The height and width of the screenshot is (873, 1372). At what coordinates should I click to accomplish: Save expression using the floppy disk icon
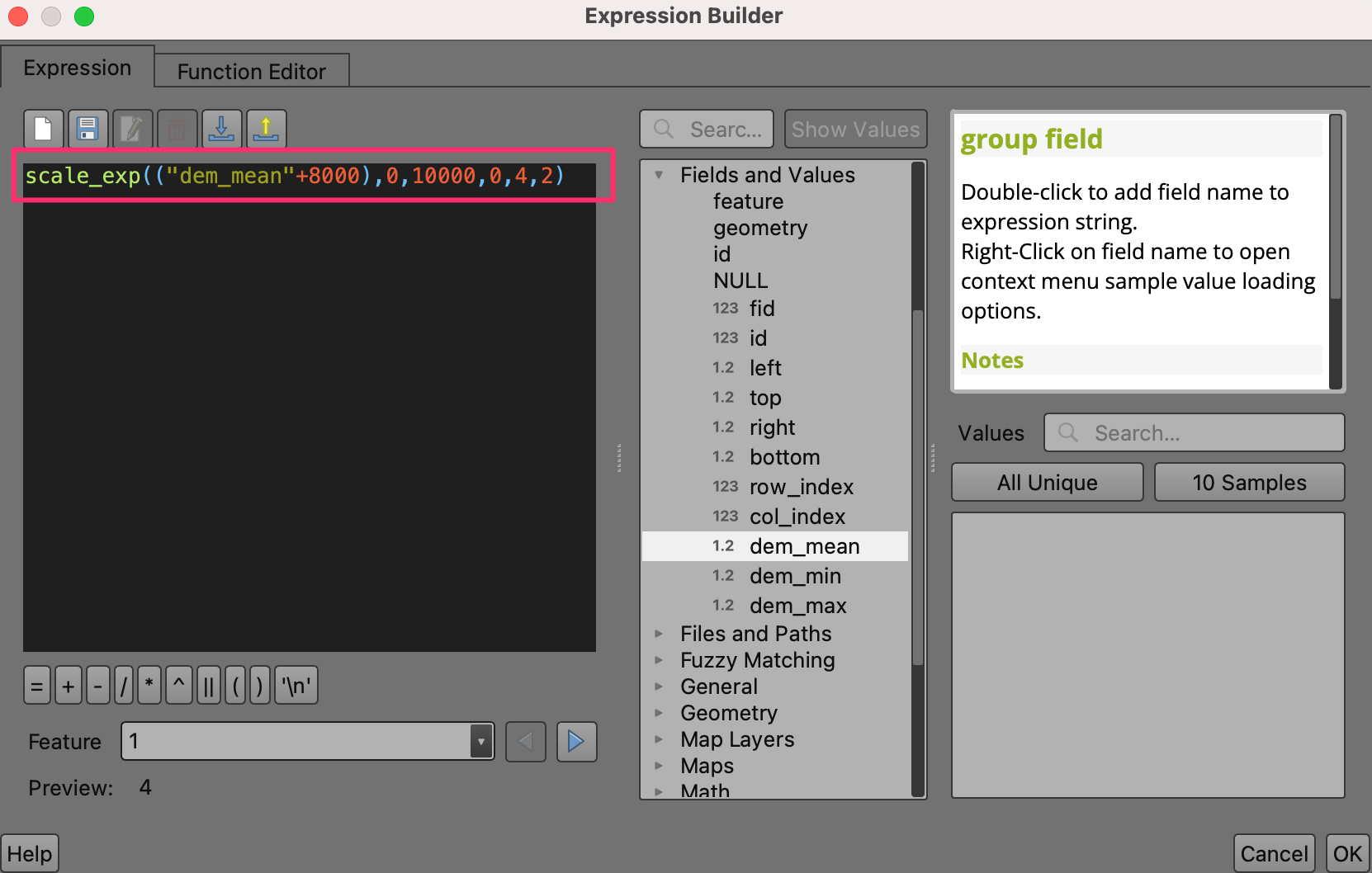(88, 130)
